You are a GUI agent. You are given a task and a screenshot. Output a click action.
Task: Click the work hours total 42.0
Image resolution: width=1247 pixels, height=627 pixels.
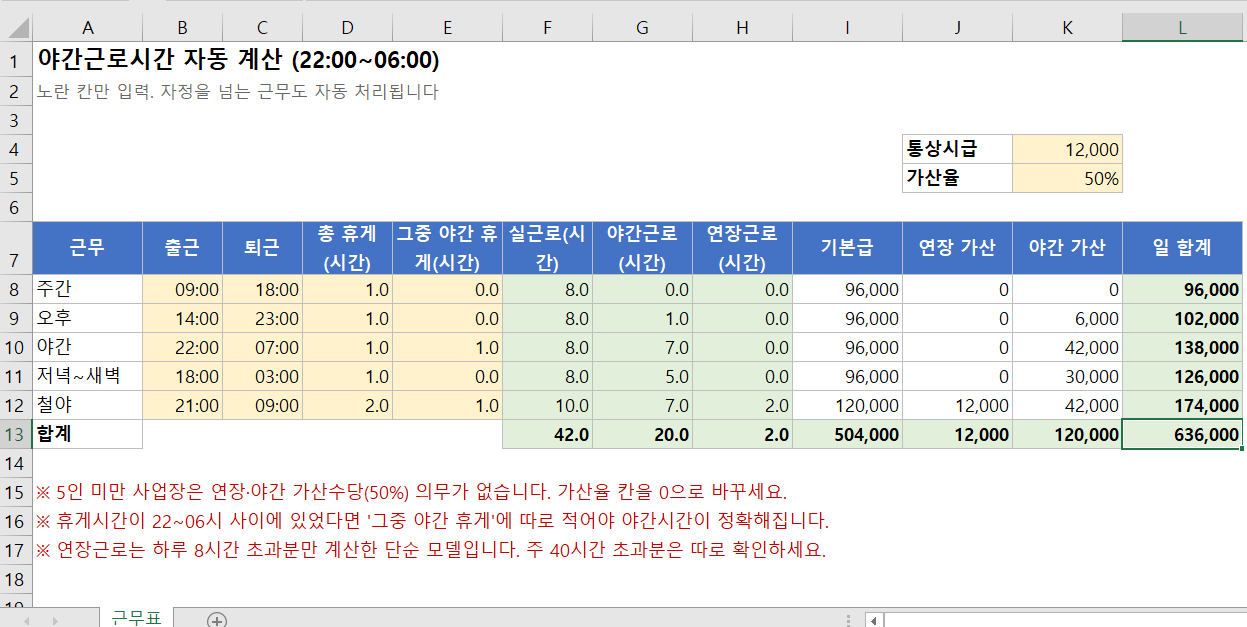tap(547, 435)
